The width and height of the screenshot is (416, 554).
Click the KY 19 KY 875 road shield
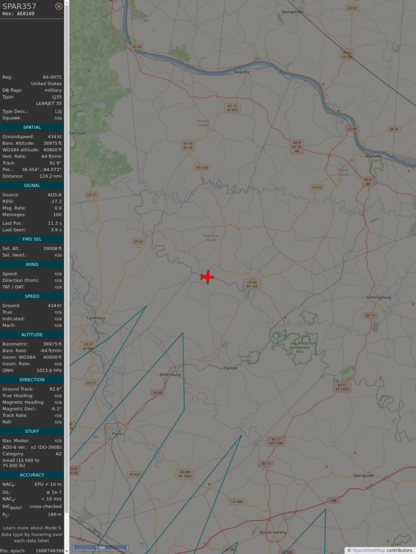tap(232, 108)
